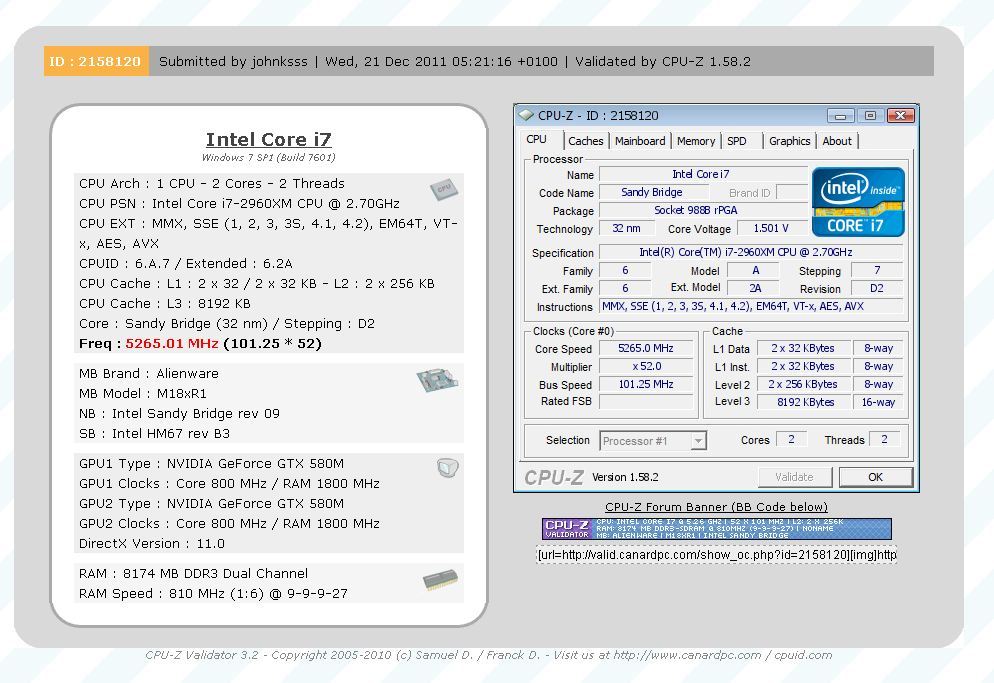Click the Cores count field
994x683 pixels.
pos(791,439)
